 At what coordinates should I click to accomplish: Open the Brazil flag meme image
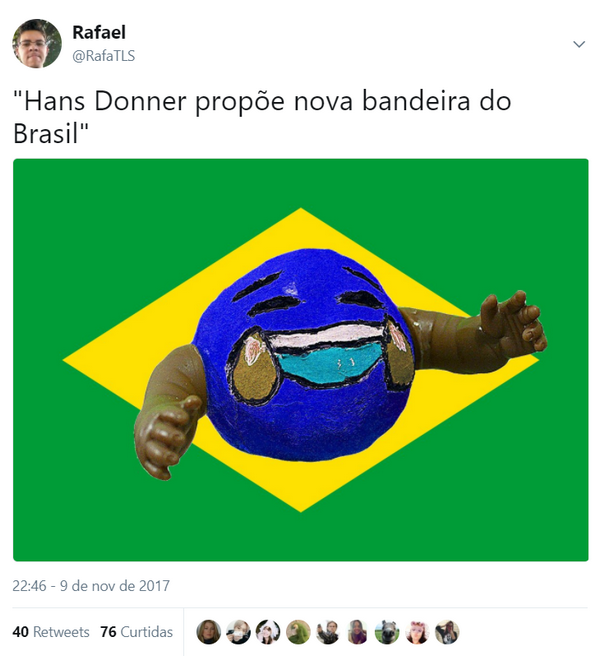click(x=300, y=360)
